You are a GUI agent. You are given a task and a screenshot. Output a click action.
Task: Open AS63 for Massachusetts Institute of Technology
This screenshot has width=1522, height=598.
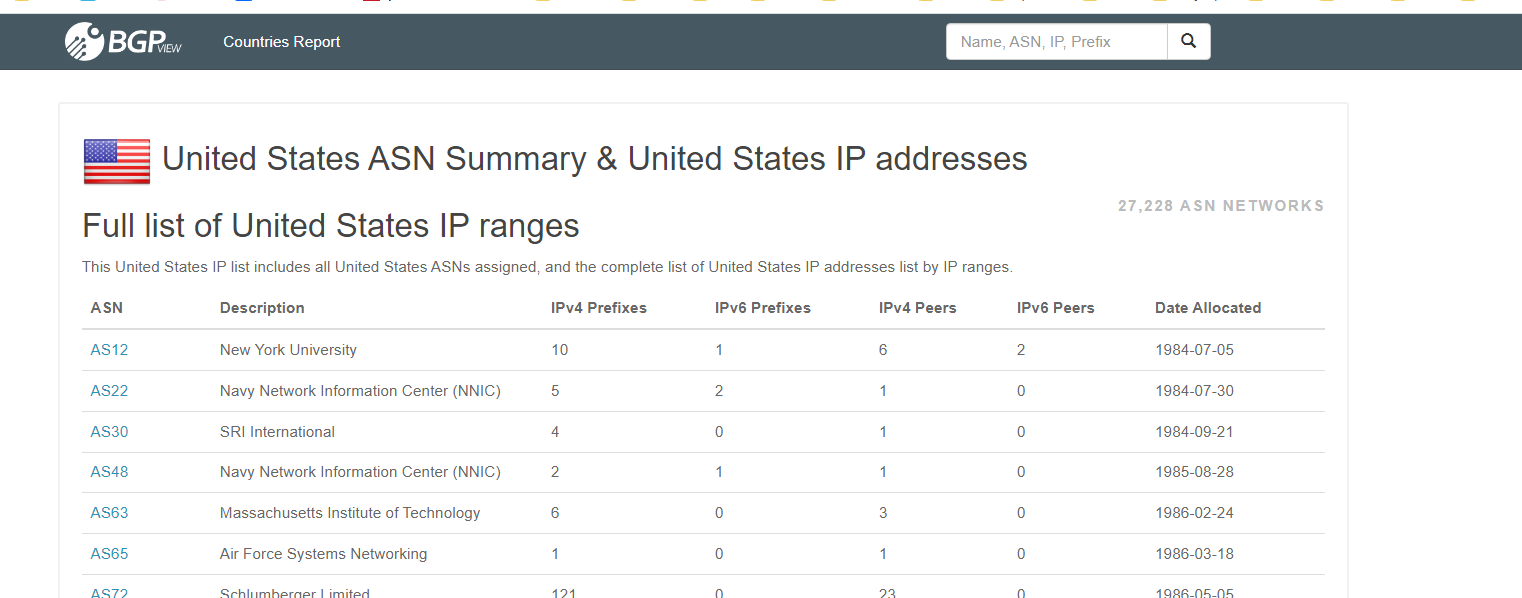[x=109, y=513]
